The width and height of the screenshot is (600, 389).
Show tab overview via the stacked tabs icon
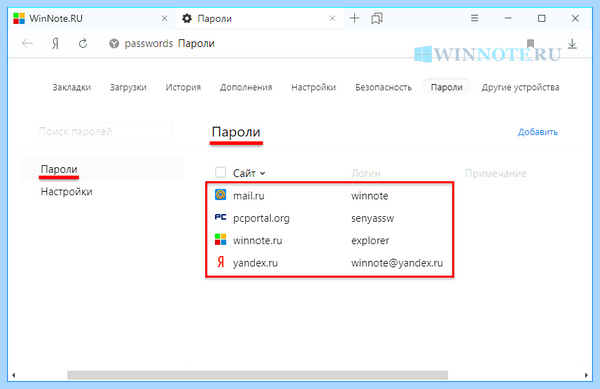(x=377, y=18)
